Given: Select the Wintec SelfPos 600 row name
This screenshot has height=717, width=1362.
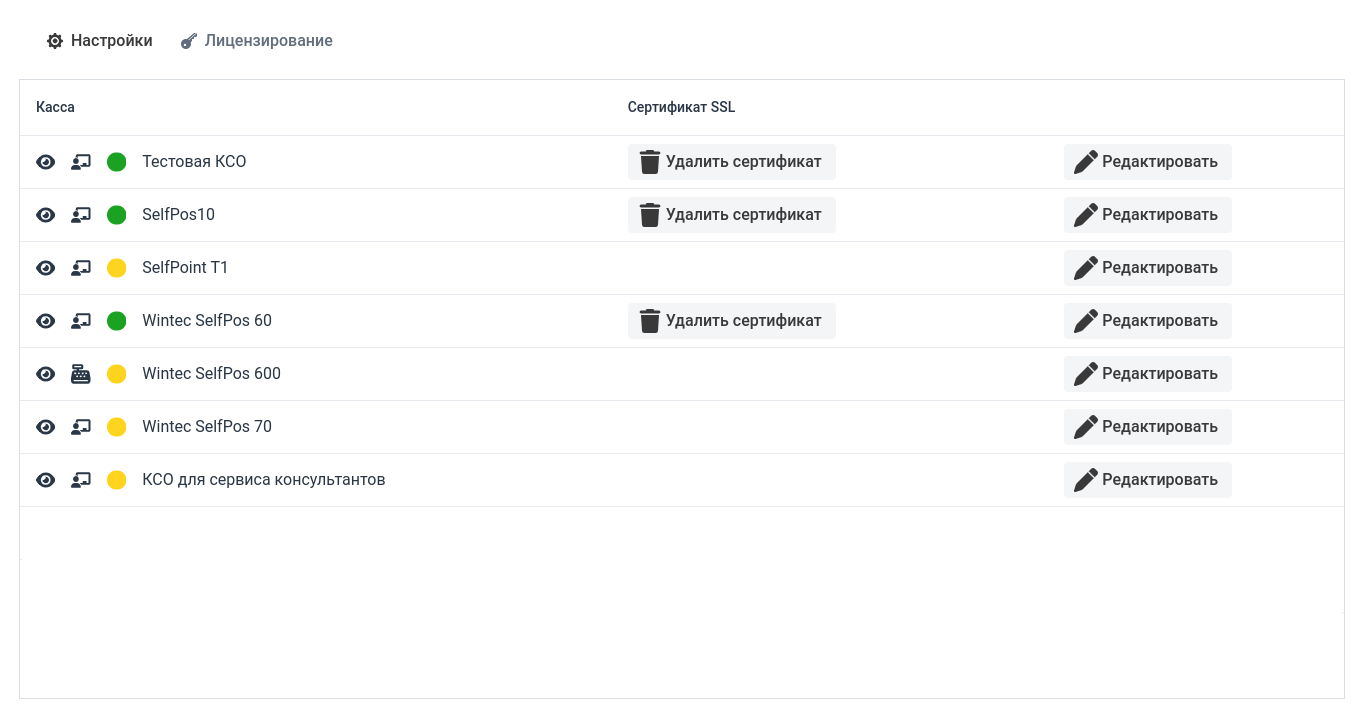Looking at the screenshot, I should pos(211,374).
